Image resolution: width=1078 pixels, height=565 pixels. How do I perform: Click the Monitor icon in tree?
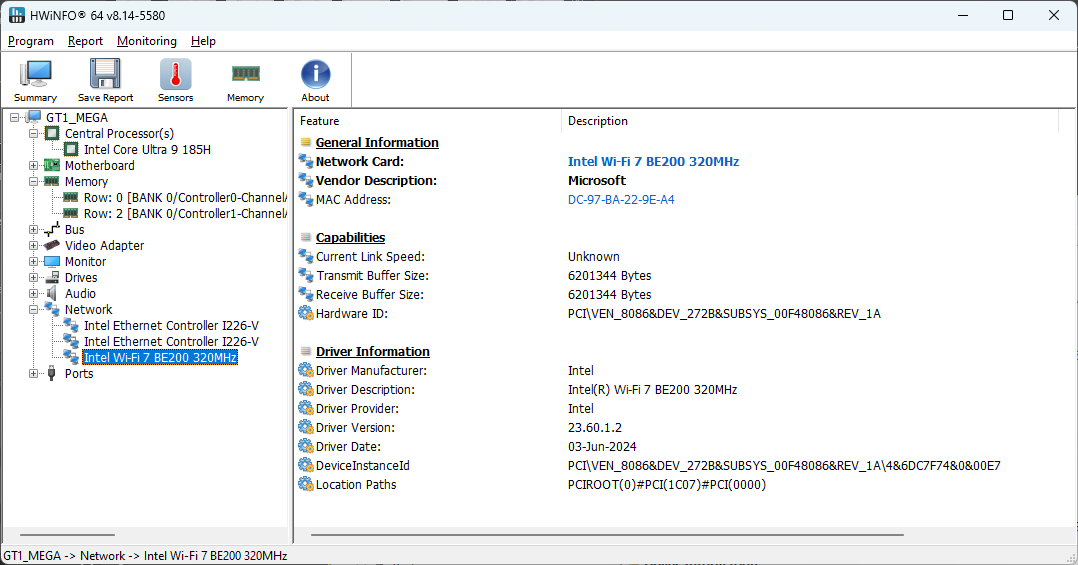52,261
